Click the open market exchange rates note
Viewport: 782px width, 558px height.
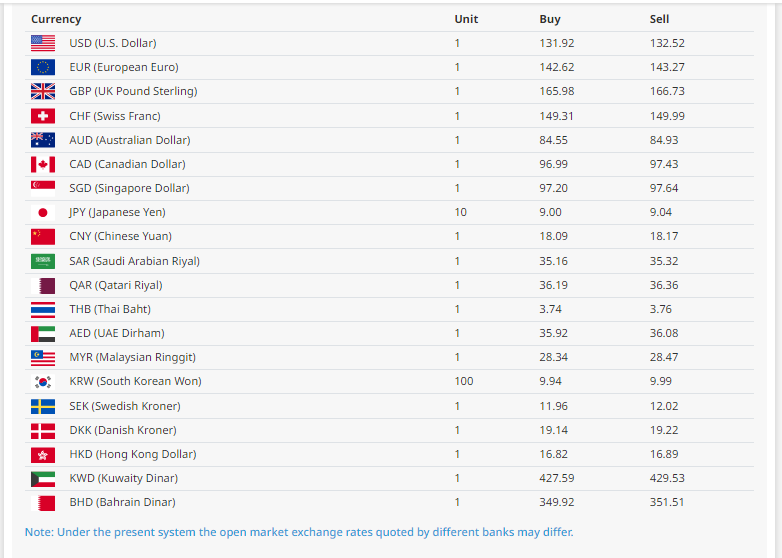pos(299,532)
